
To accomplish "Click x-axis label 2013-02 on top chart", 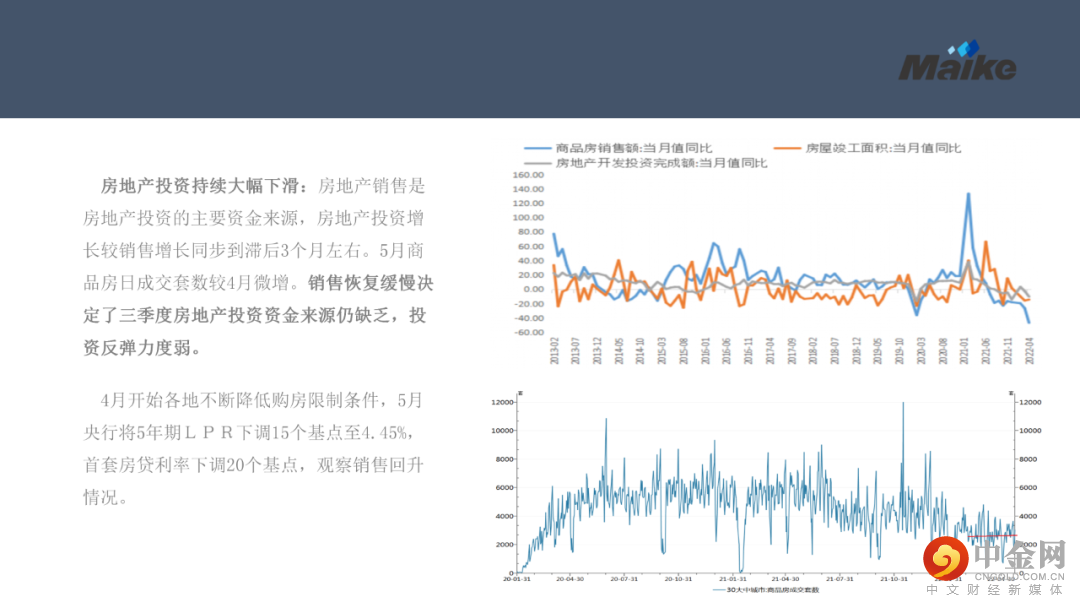I will (554, 350).
